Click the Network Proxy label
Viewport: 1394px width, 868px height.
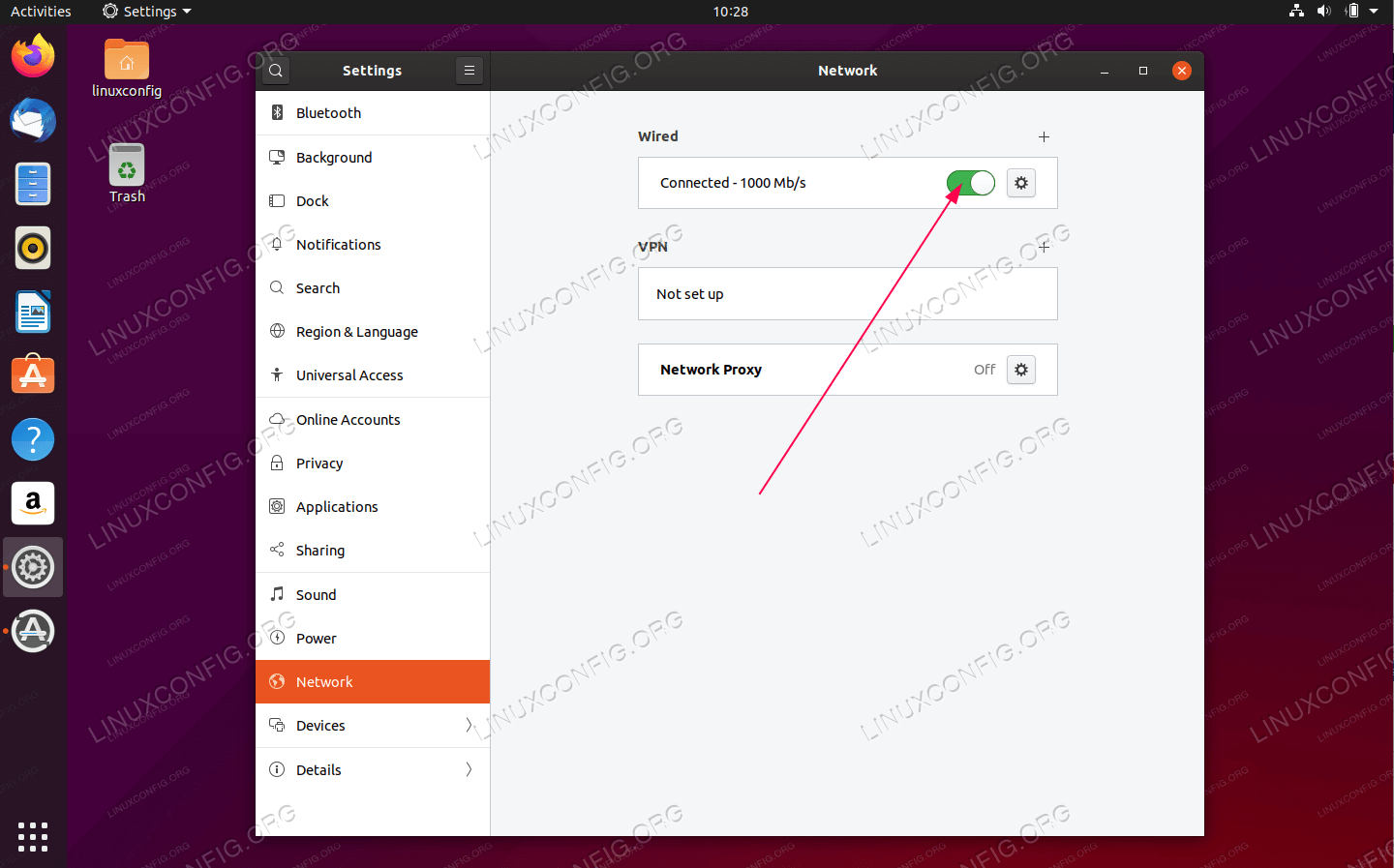(711, 370)
